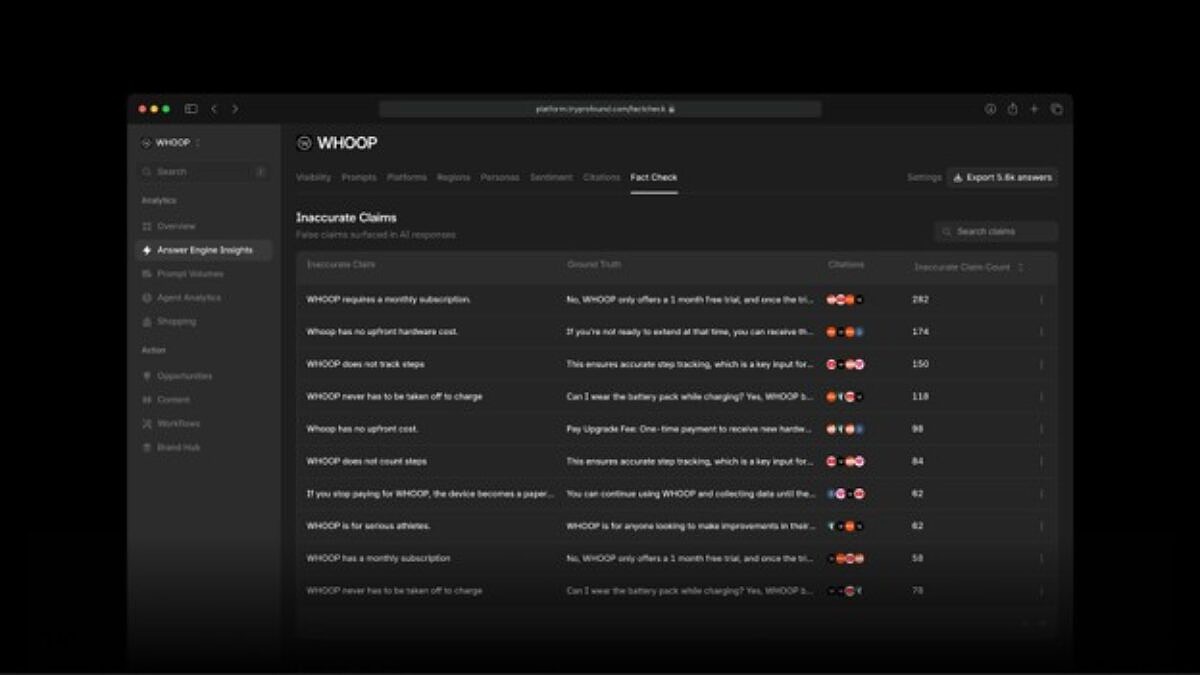
Task: Click the Opportunities lightbulb icon
Action: (x=147, y=376)
